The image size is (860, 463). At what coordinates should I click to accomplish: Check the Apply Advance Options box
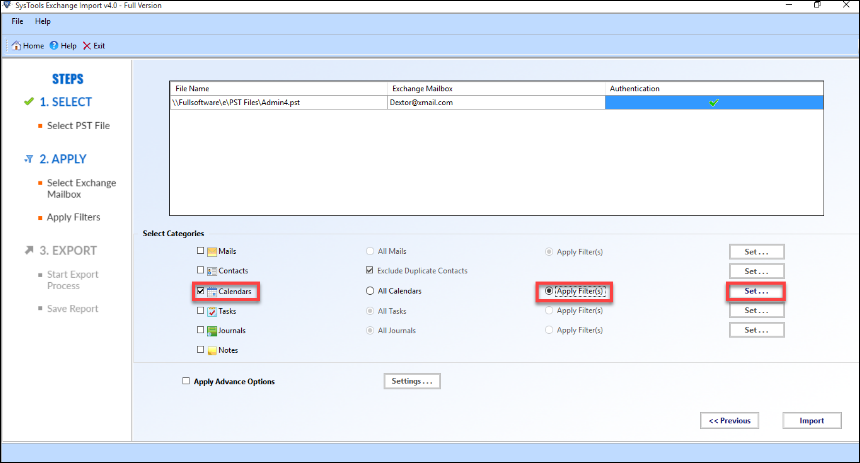(186, 381)
